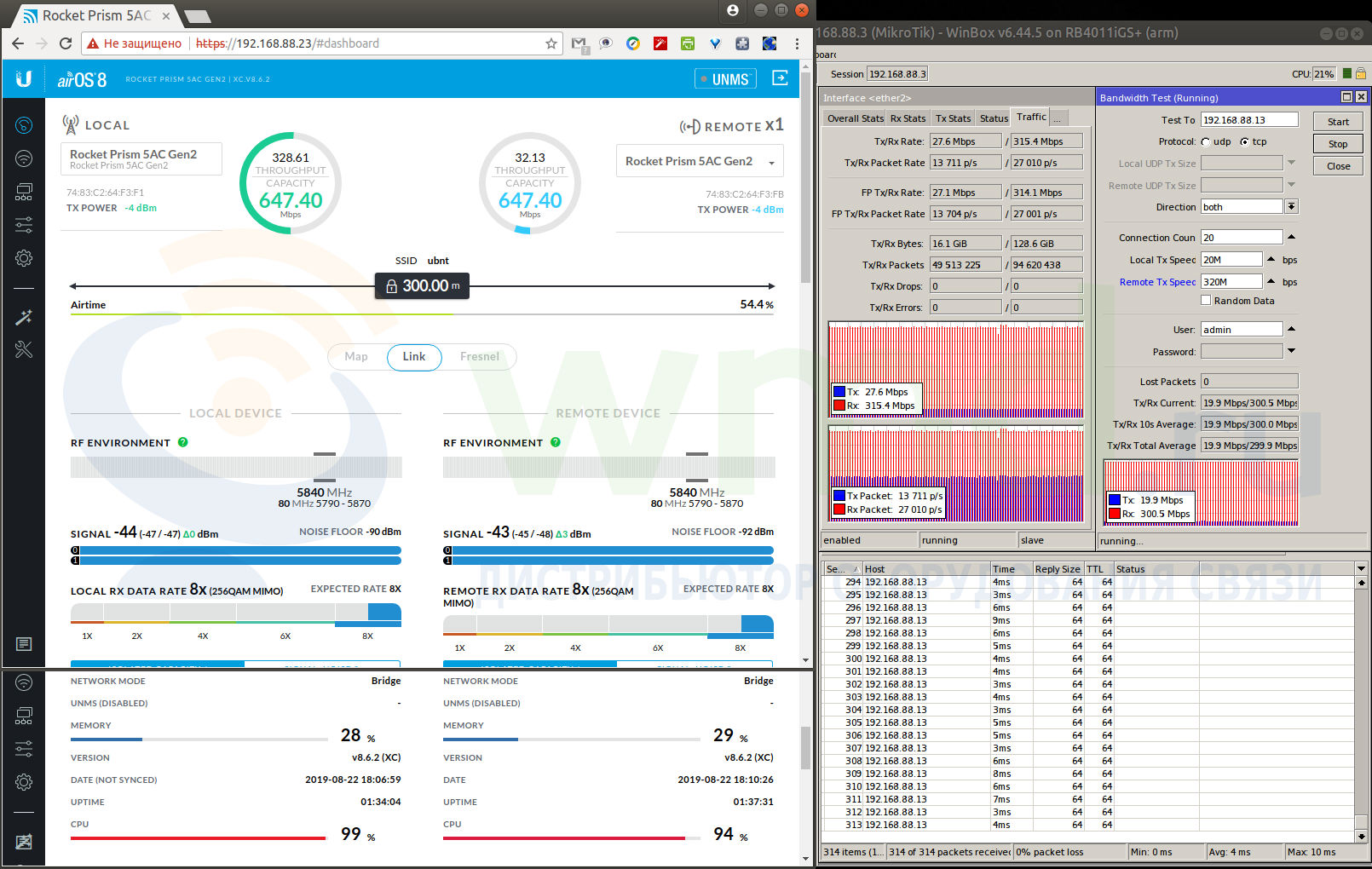Go back in the browser
The image size is (1372, 869).
pyautogui.click(x=18, y=43)
